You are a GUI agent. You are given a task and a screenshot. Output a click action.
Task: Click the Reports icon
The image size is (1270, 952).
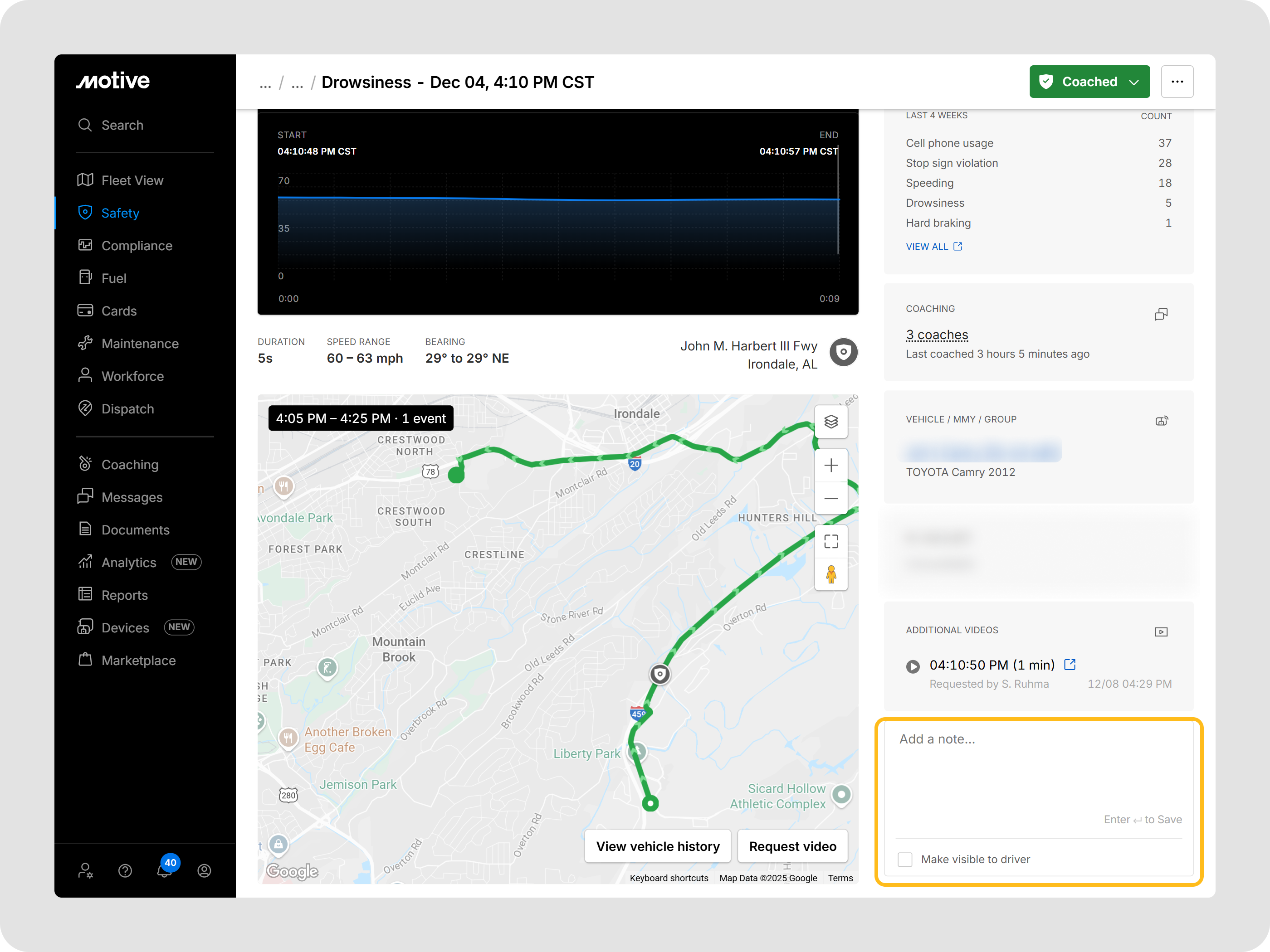[85, 594]
